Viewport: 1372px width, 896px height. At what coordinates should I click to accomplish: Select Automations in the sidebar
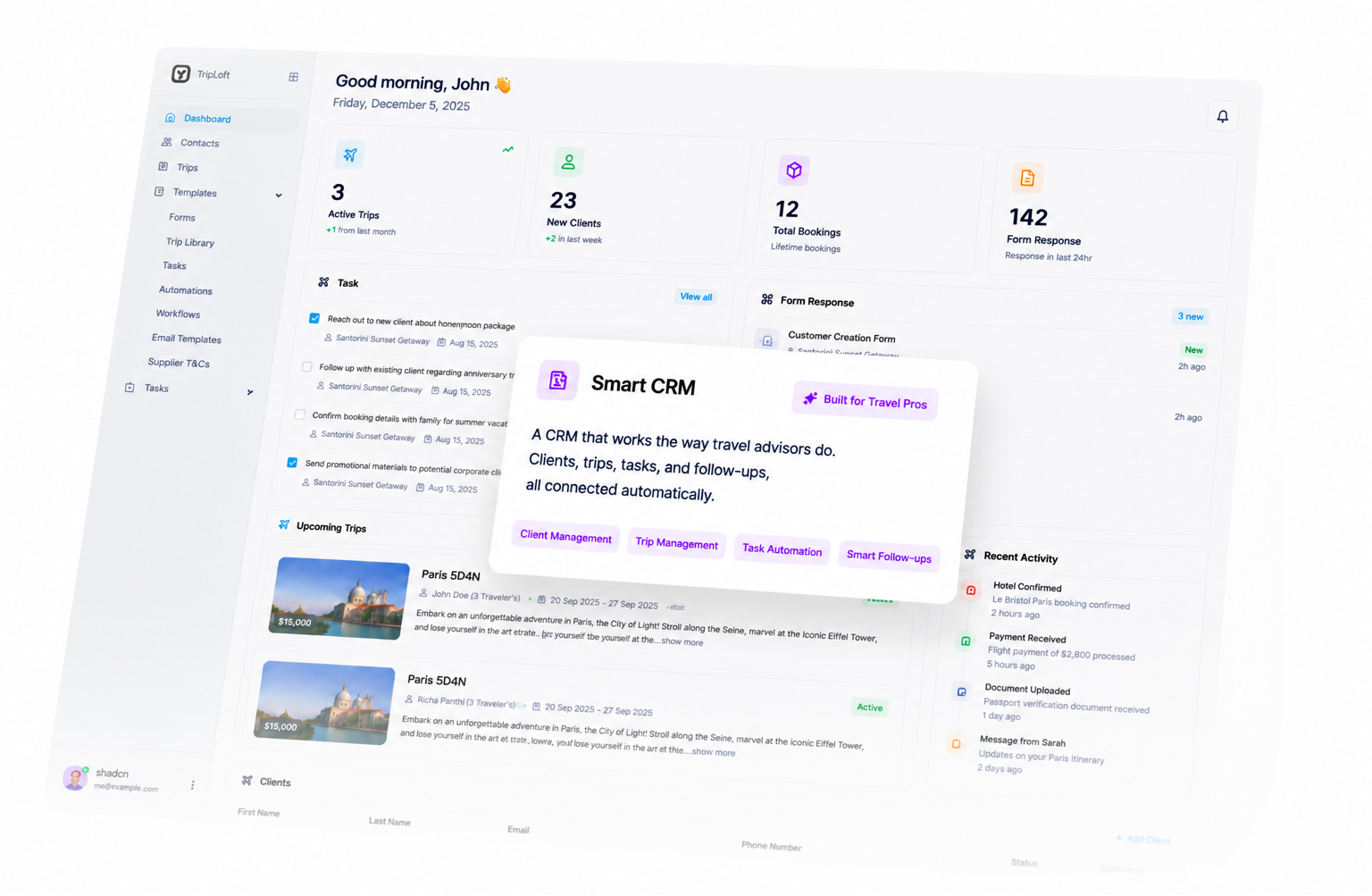click(x=186, y=290)
